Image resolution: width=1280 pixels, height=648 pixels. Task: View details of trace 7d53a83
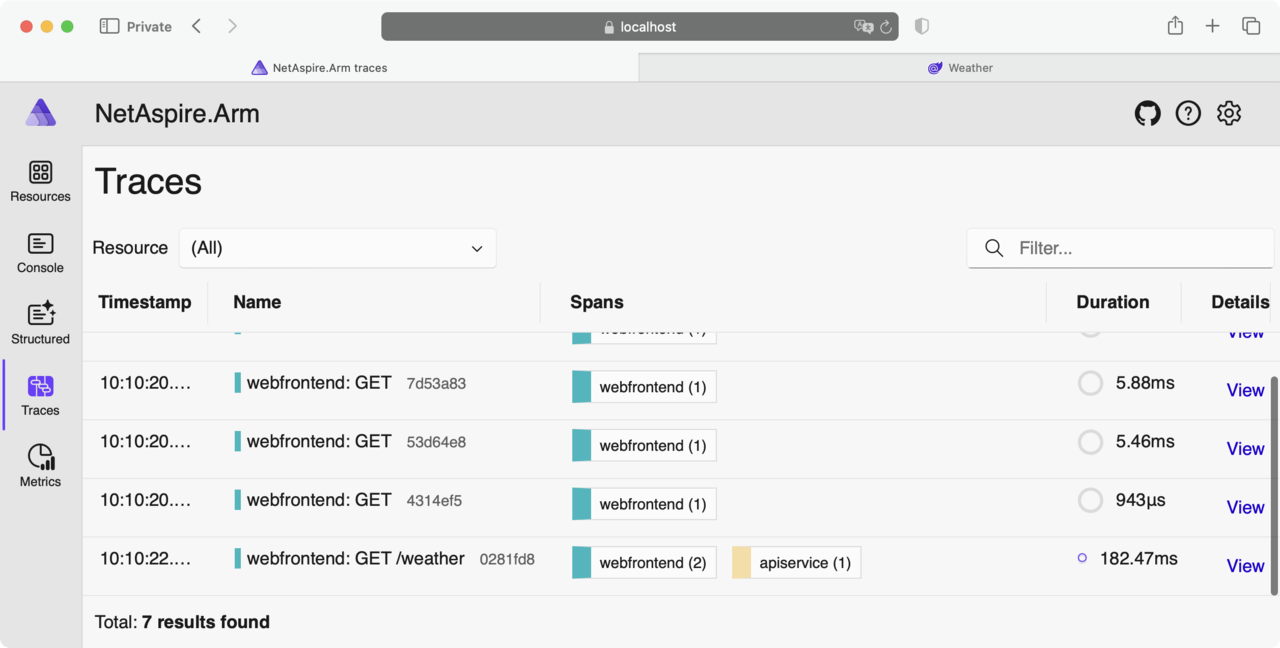[x=1245, y=390]
